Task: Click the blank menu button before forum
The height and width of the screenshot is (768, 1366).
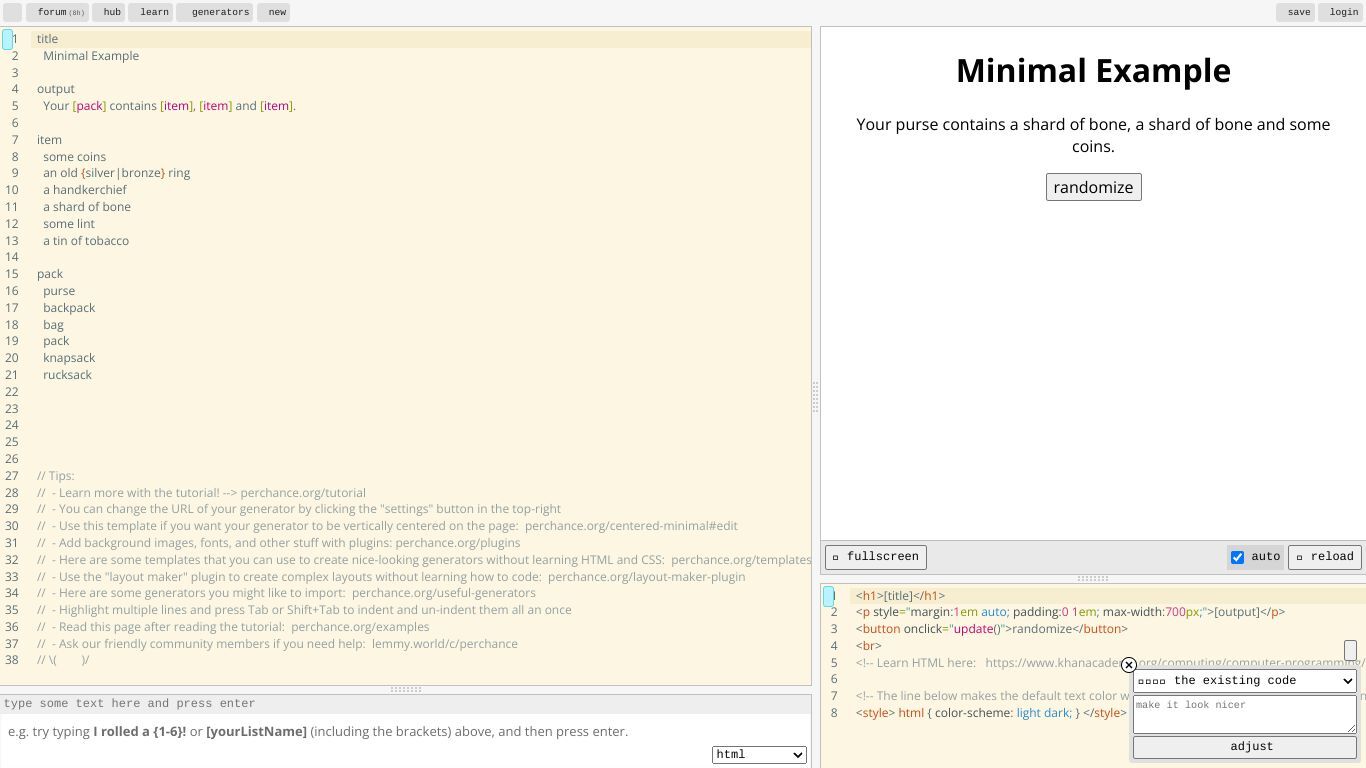Action: pos(12,12)
